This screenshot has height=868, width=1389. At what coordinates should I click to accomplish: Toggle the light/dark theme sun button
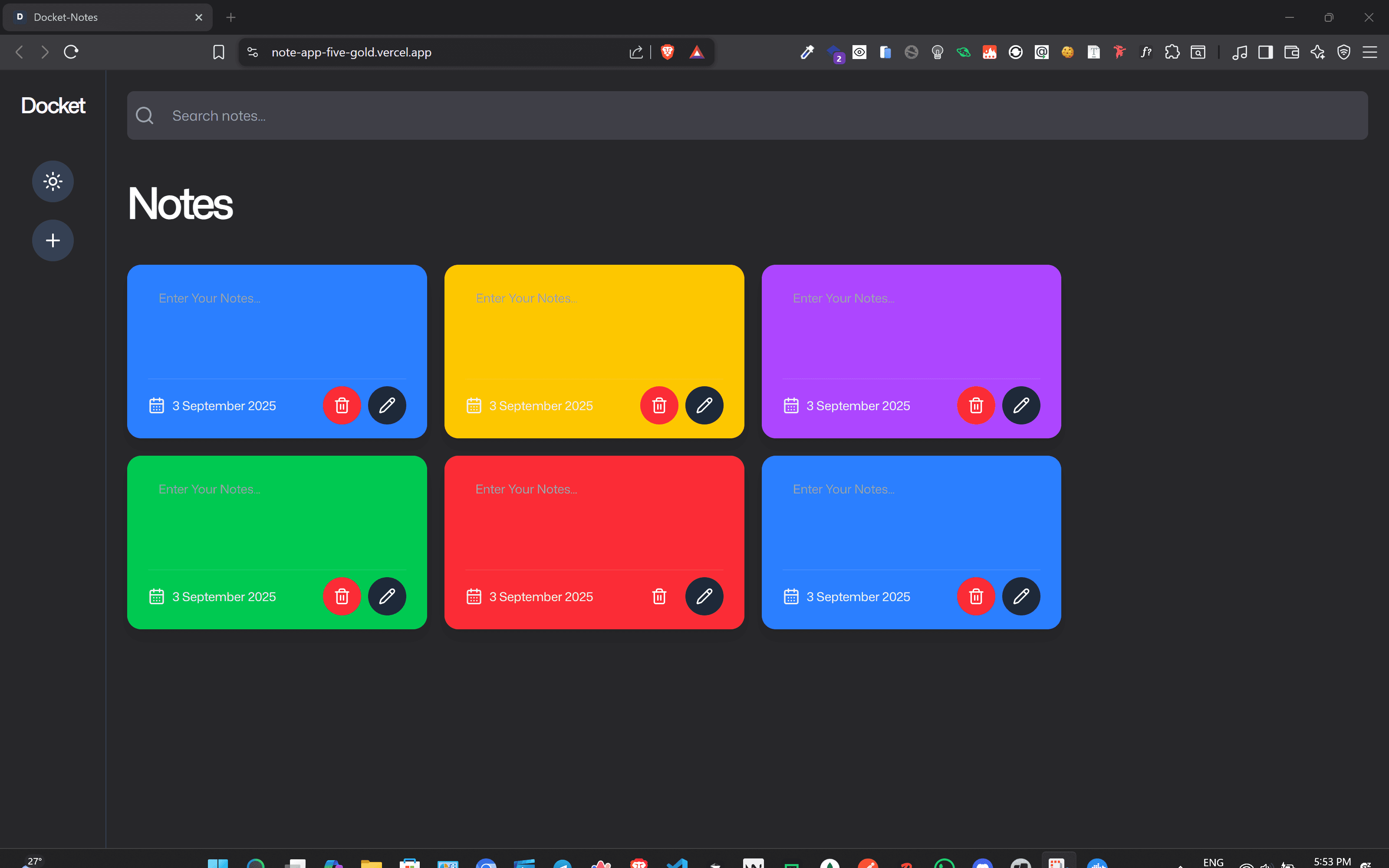click(x=53, y=181)
